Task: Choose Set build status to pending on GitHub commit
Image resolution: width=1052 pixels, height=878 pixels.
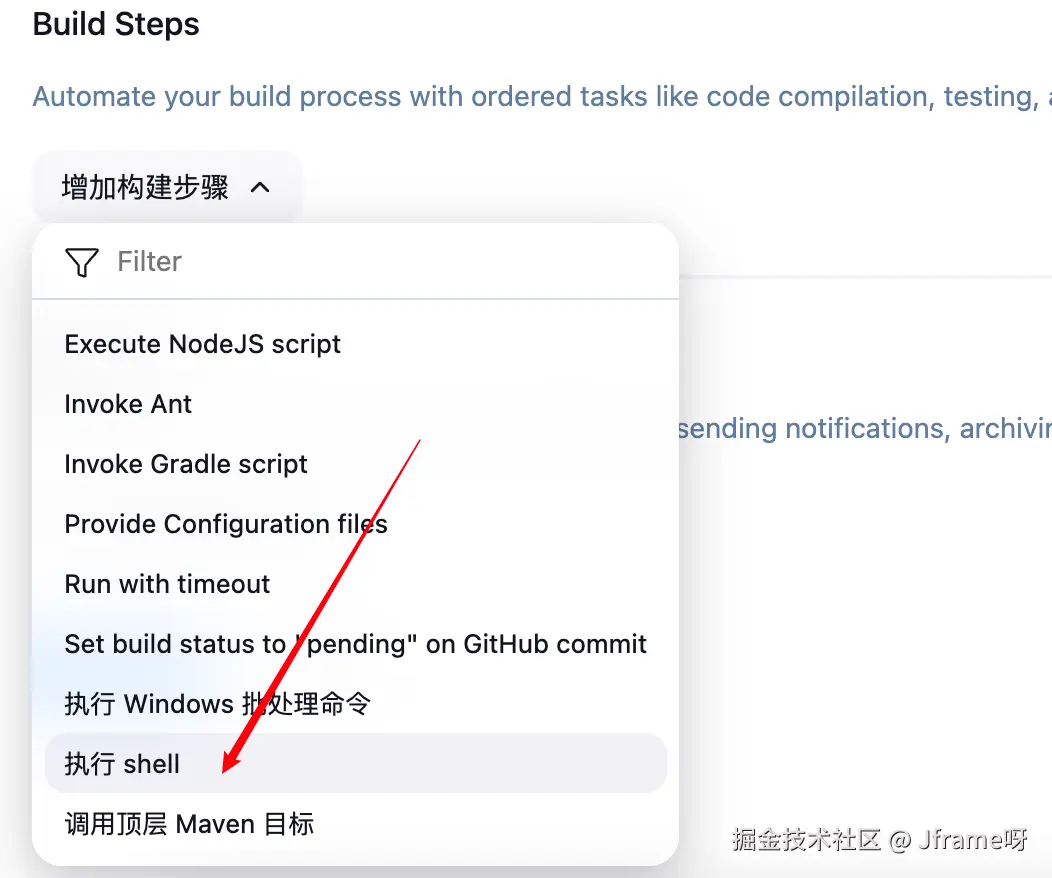Action: tap(355, 644)
